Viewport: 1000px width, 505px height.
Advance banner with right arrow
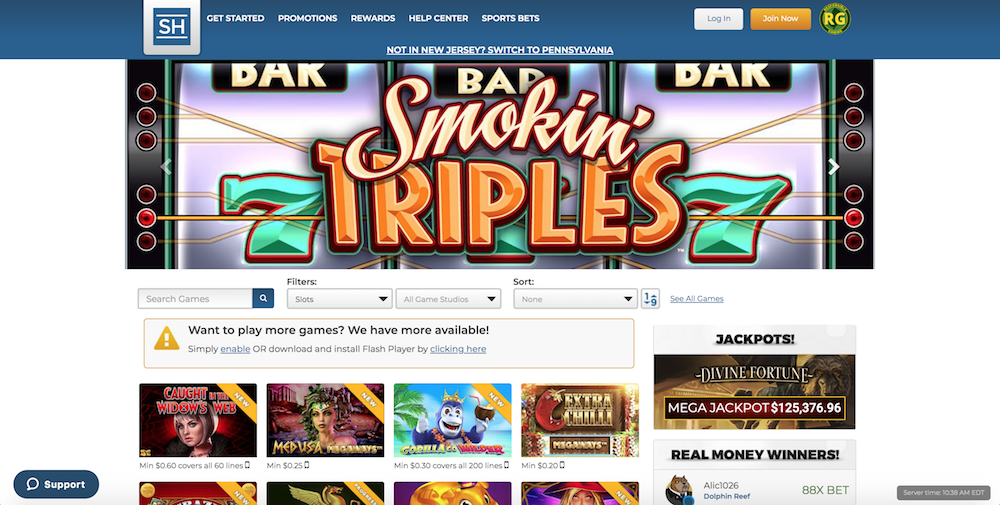pos(833,166)
